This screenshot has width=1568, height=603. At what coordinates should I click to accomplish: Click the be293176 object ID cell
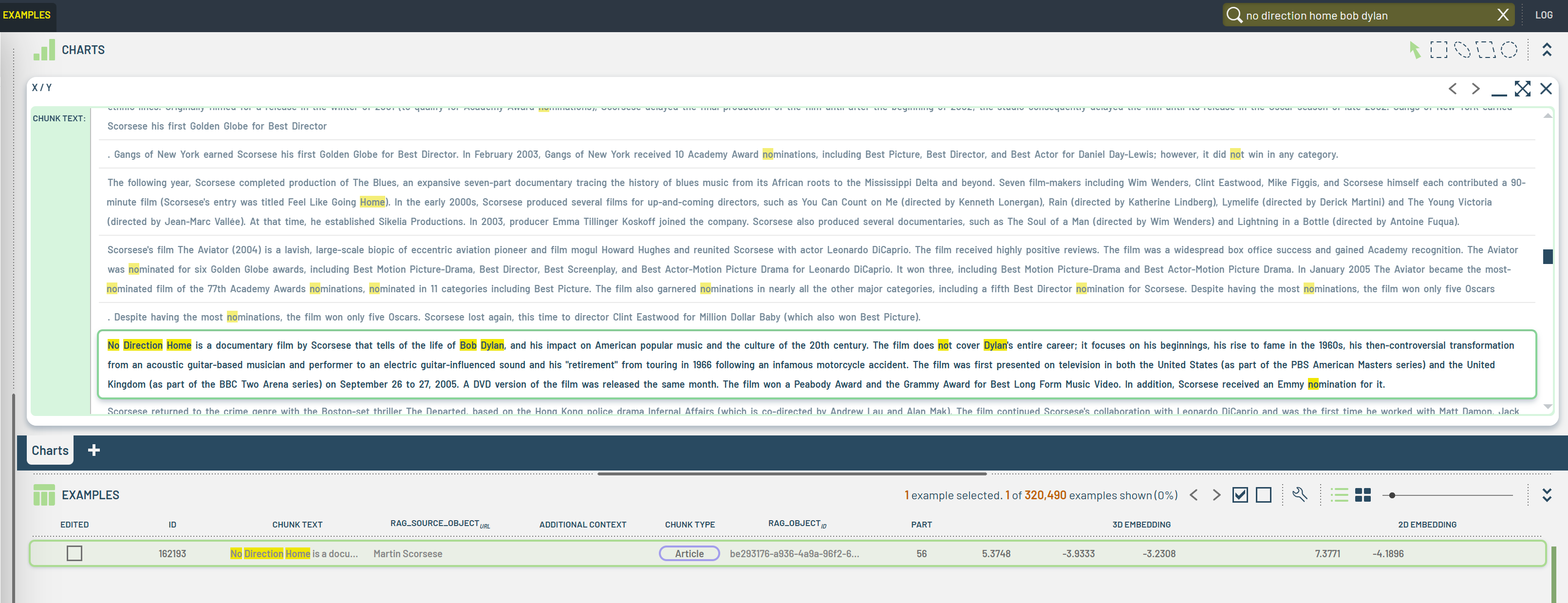tap(794, 554)
